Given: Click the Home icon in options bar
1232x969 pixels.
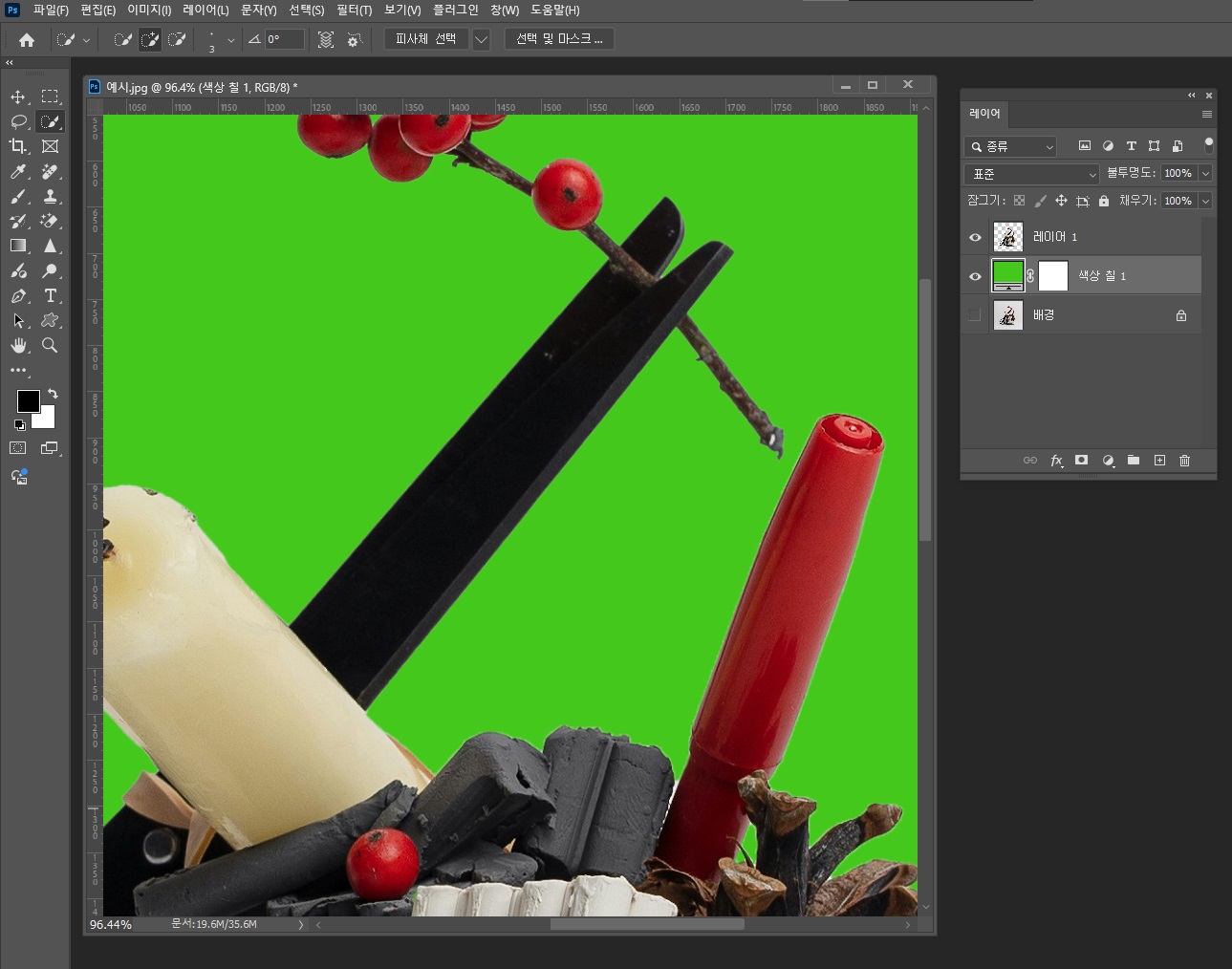Looking at the screenshot, I should tap(27, 40).
